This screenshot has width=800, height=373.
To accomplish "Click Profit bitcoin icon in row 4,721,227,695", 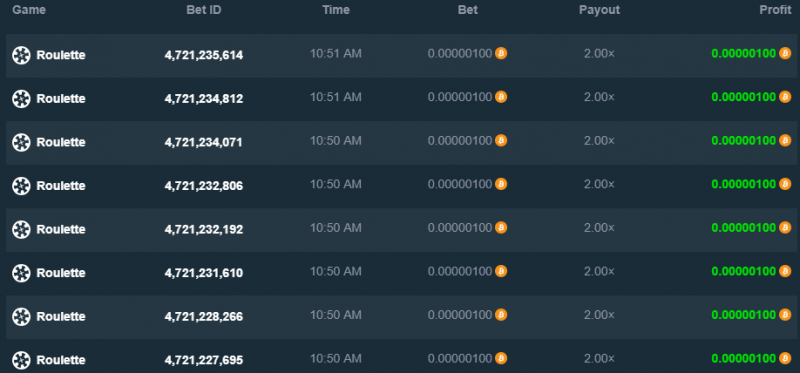I will tap(785, 358).
